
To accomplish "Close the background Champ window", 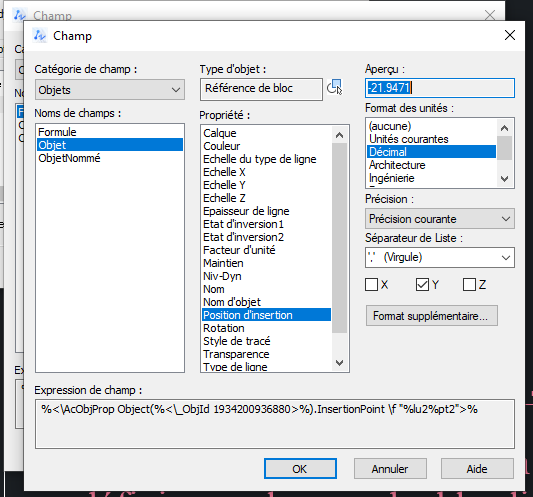I will pyautogui.click(x=490, y=15).
